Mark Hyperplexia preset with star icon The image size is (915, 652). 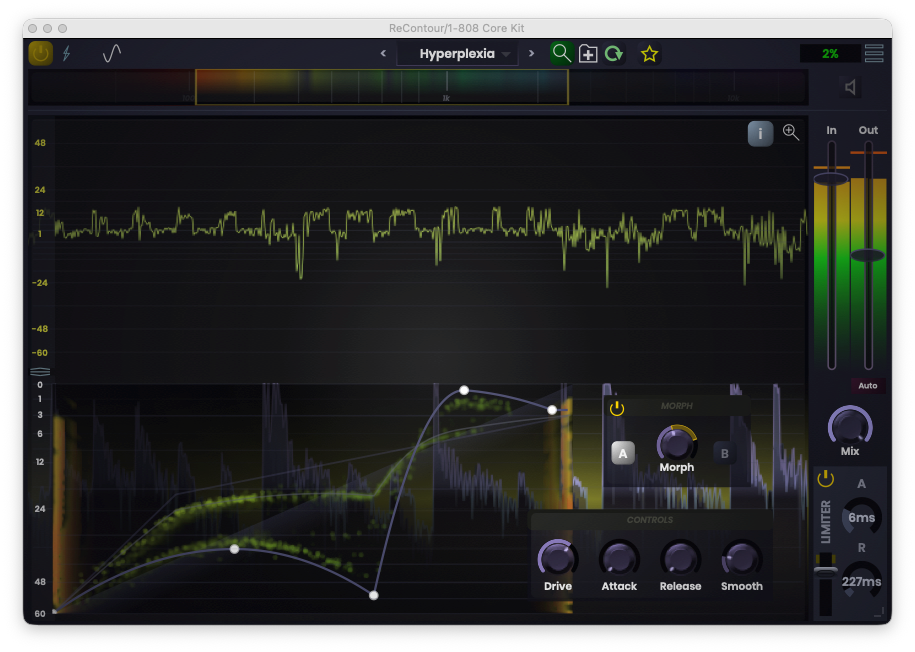[x=650, y=54]
